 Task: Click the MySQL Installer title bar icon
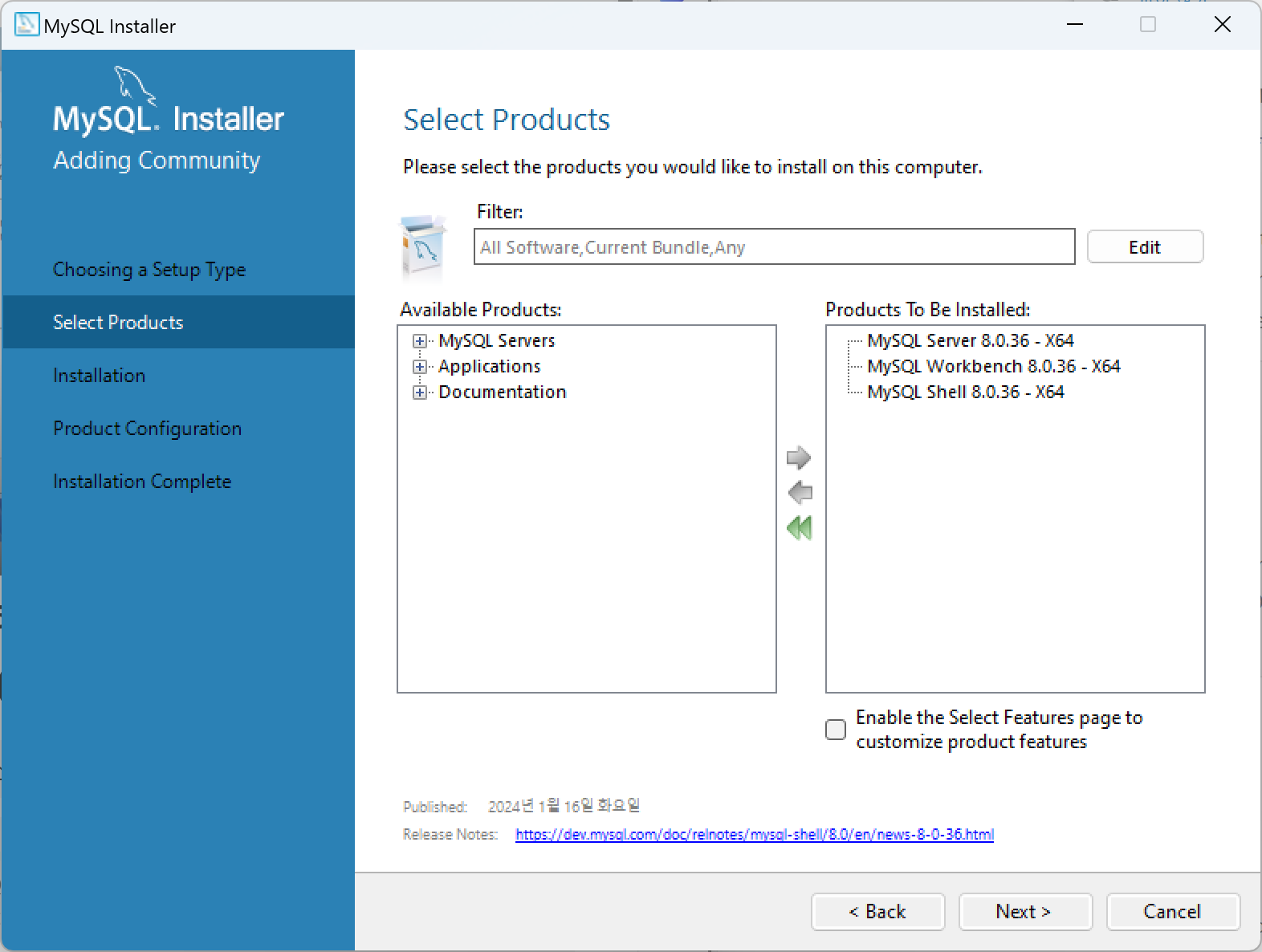tap(26, 25)
